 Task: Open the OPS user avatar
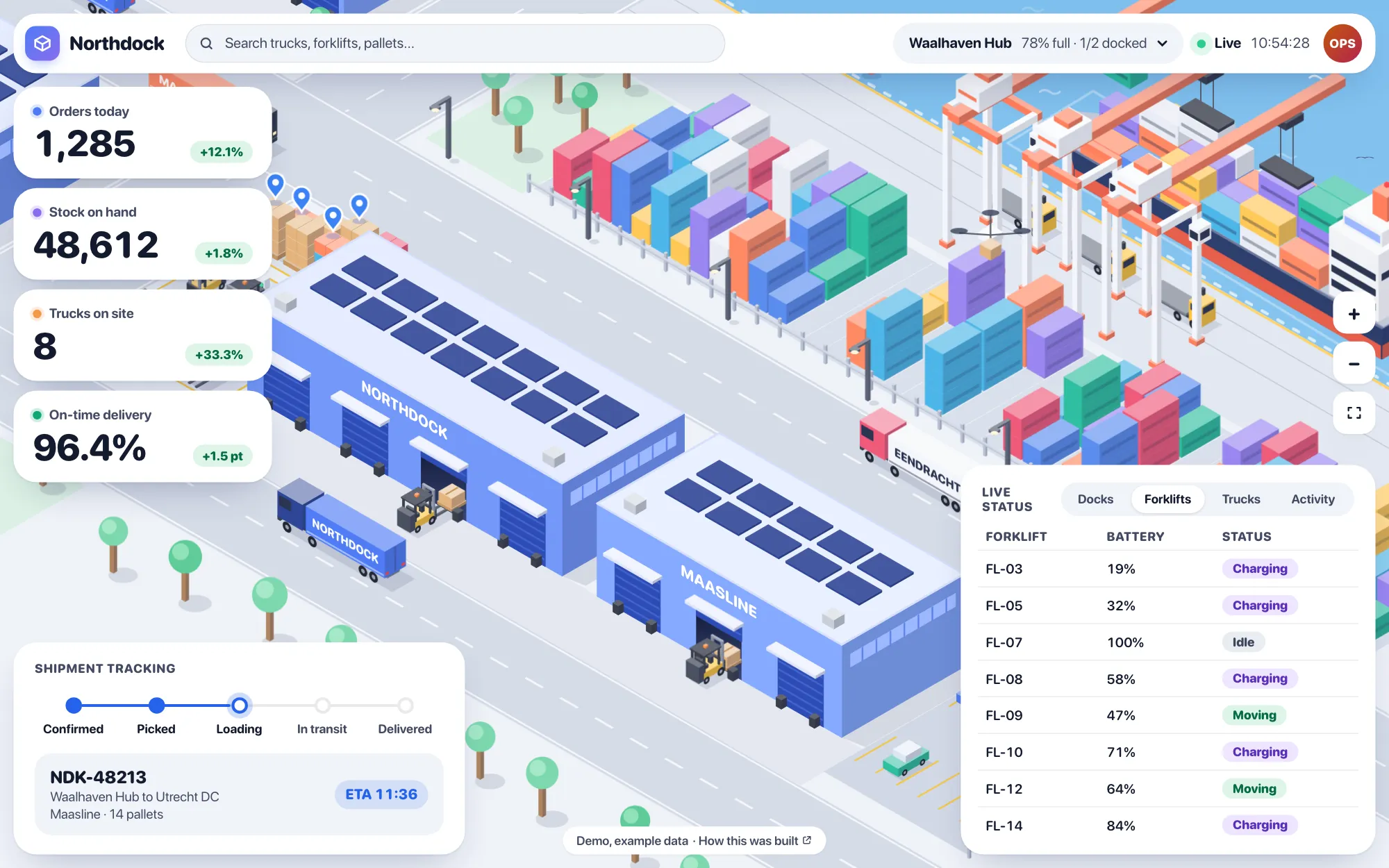tap(1342, 44)
